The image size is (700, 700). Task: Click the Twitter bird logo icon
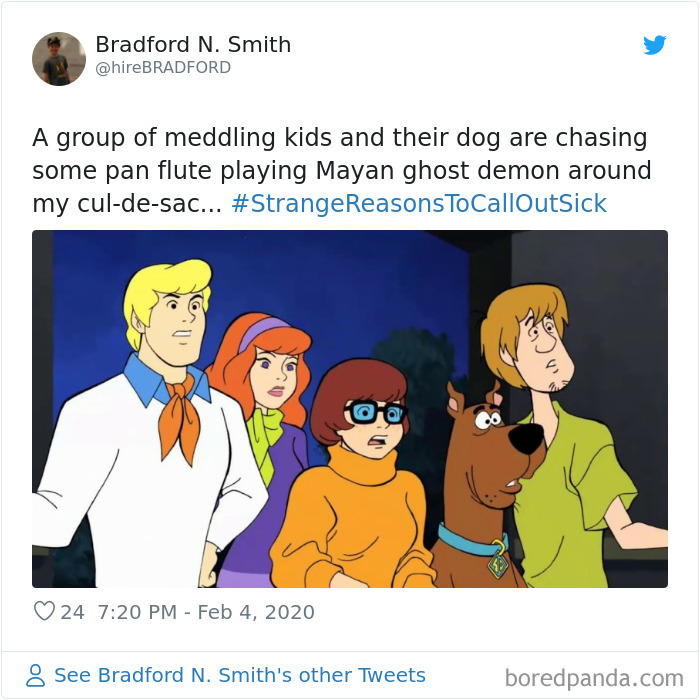click(654, 45)
